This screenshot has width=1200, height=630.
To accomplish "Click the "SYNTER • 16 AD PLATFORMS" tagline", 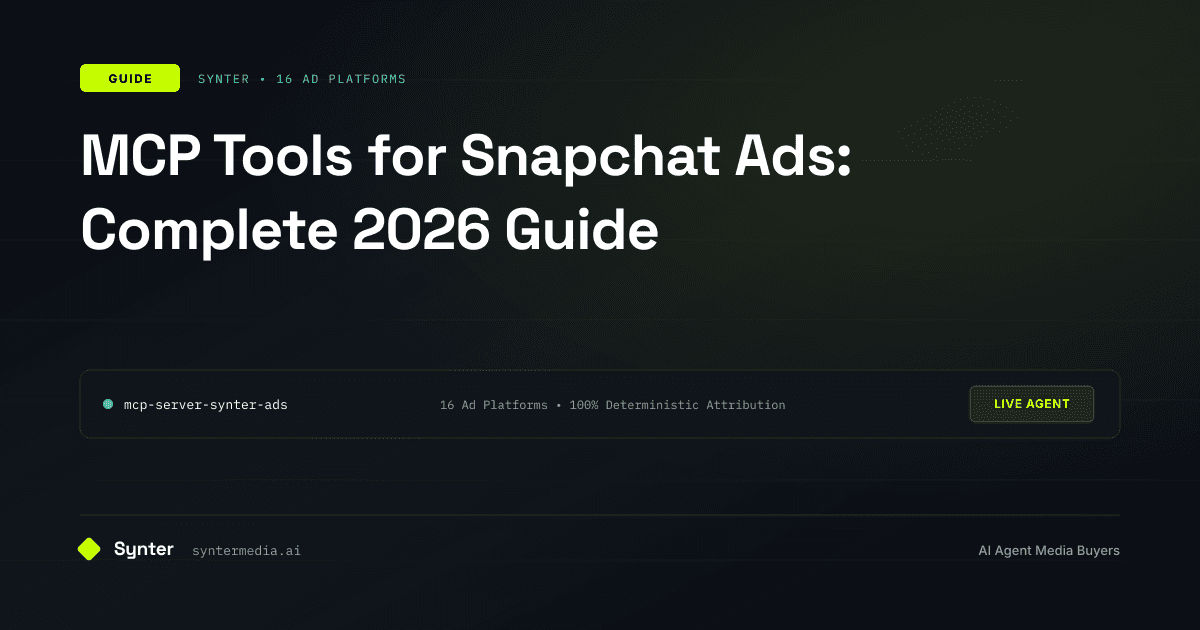I will point(302,79).
